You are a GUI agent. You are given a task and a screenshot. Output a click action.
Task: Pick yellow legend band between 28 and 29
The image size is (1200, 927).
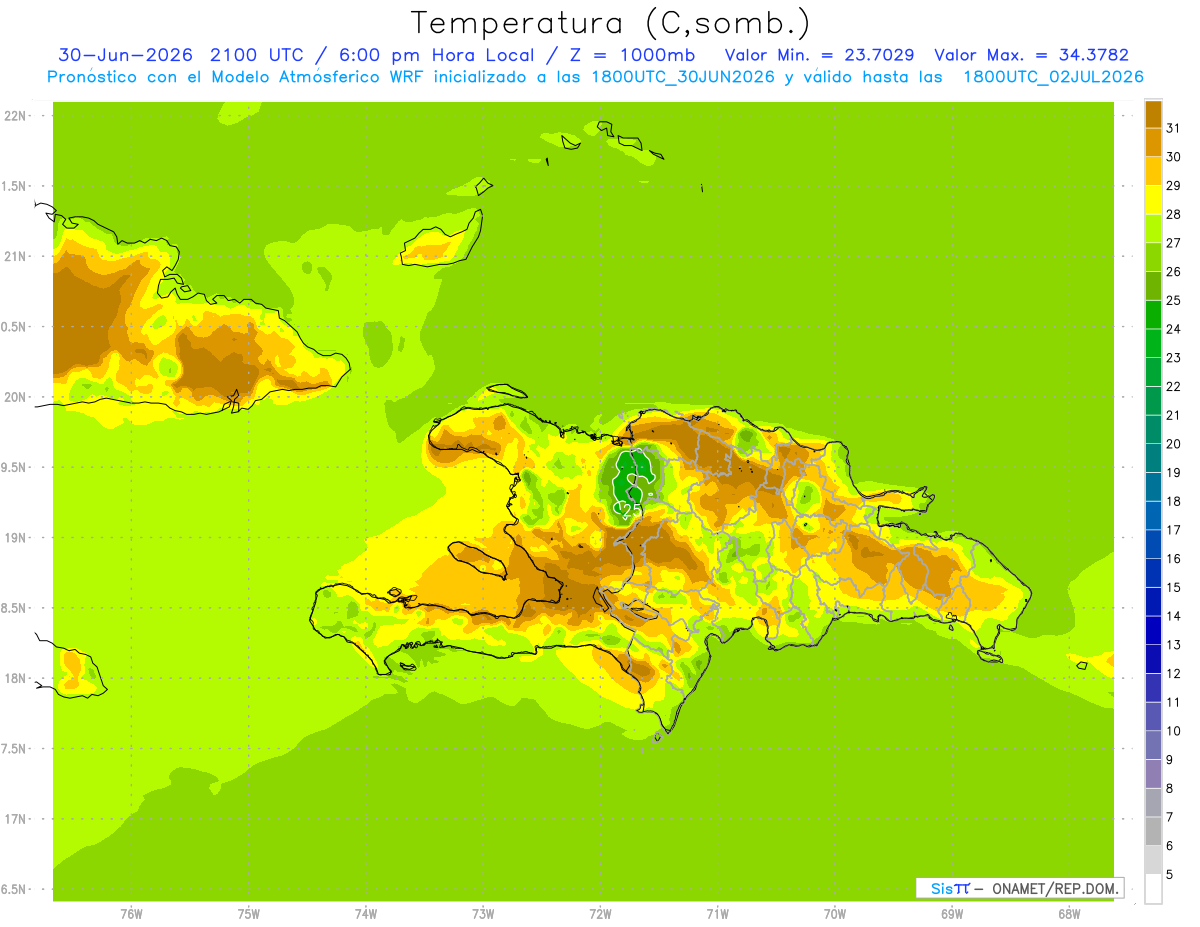[x=1153, y=200]
